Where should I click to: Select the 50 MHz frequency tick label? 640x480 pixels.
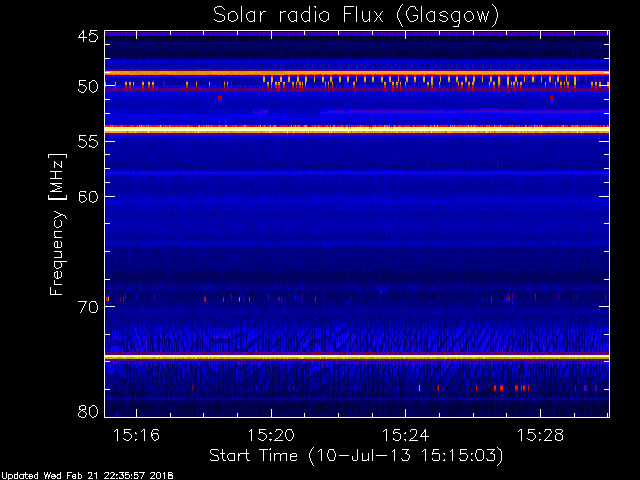coord(87,87)
